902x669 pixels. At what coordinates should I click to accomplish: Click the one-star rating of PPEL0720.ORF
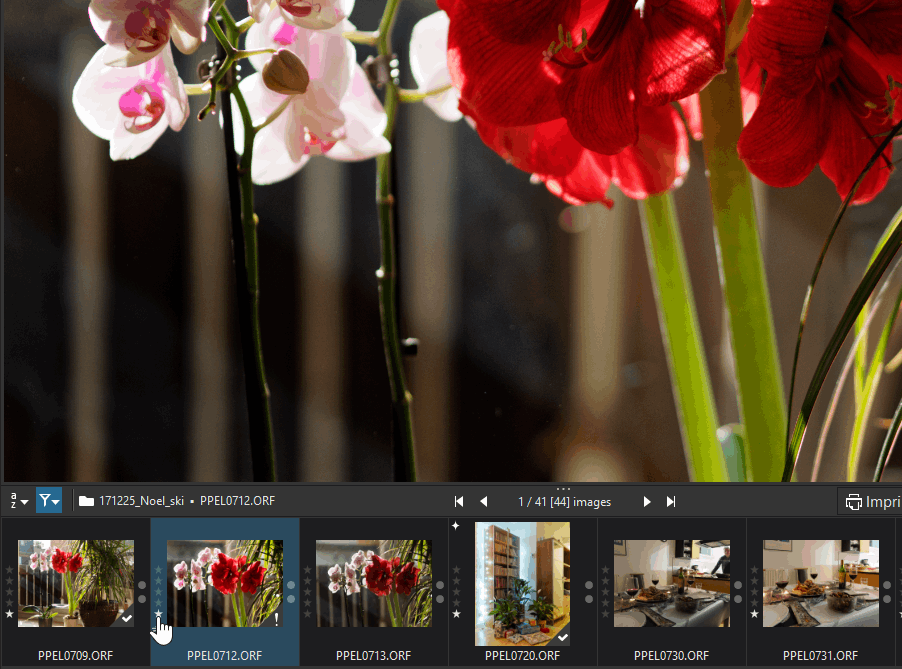[x=456, y=614]
